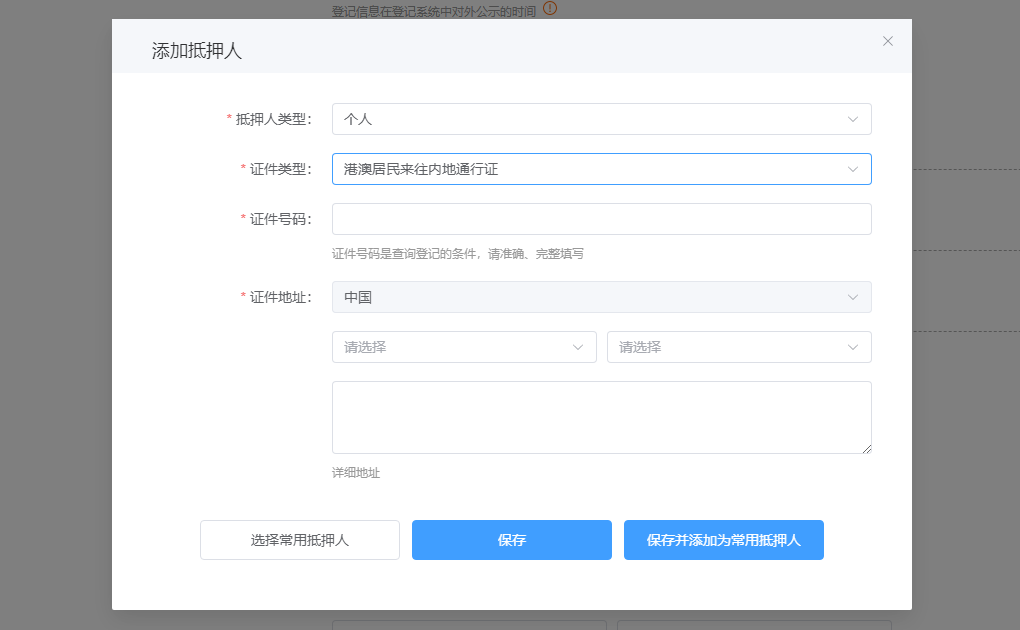This screenshot has height=630, width=1020.
Task: Open the first 请选择 province dropdown
Action: [x=464, y=348]
